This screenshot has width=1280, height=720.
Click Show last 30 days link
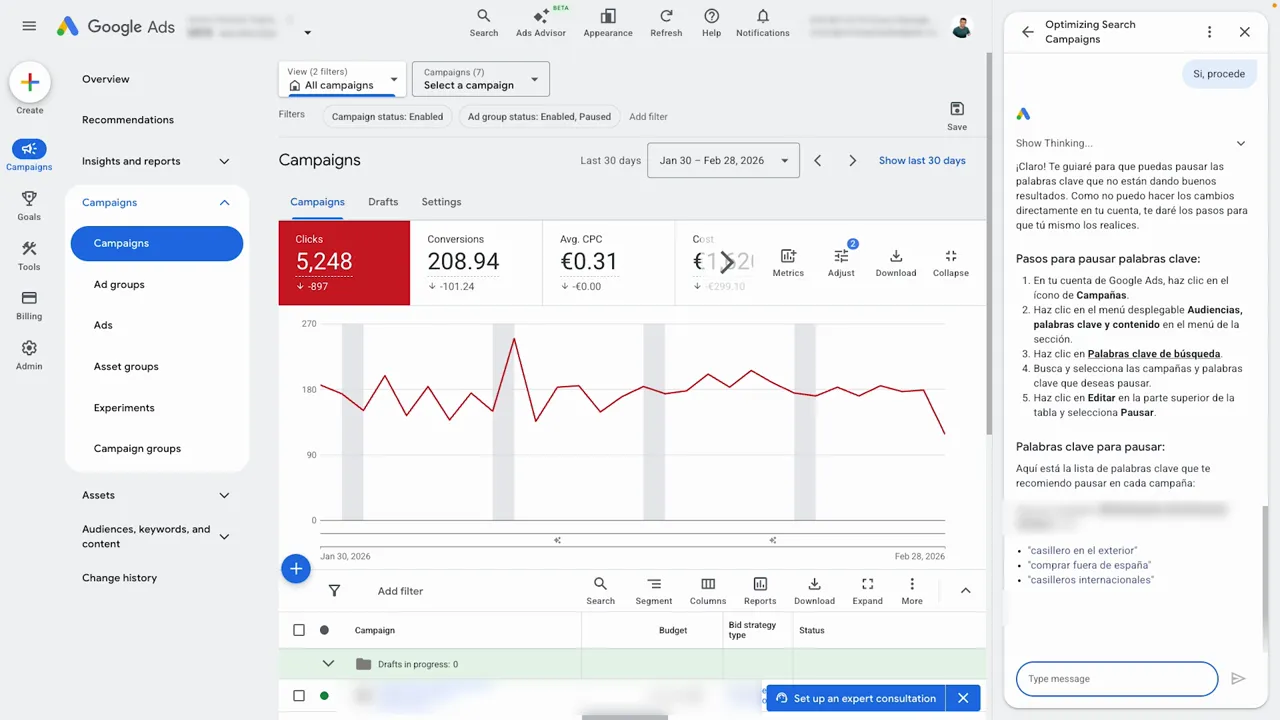coord(922,160)
